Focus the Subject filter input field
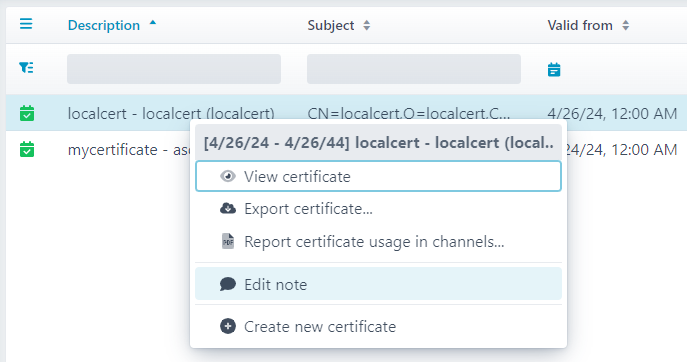 414,69
